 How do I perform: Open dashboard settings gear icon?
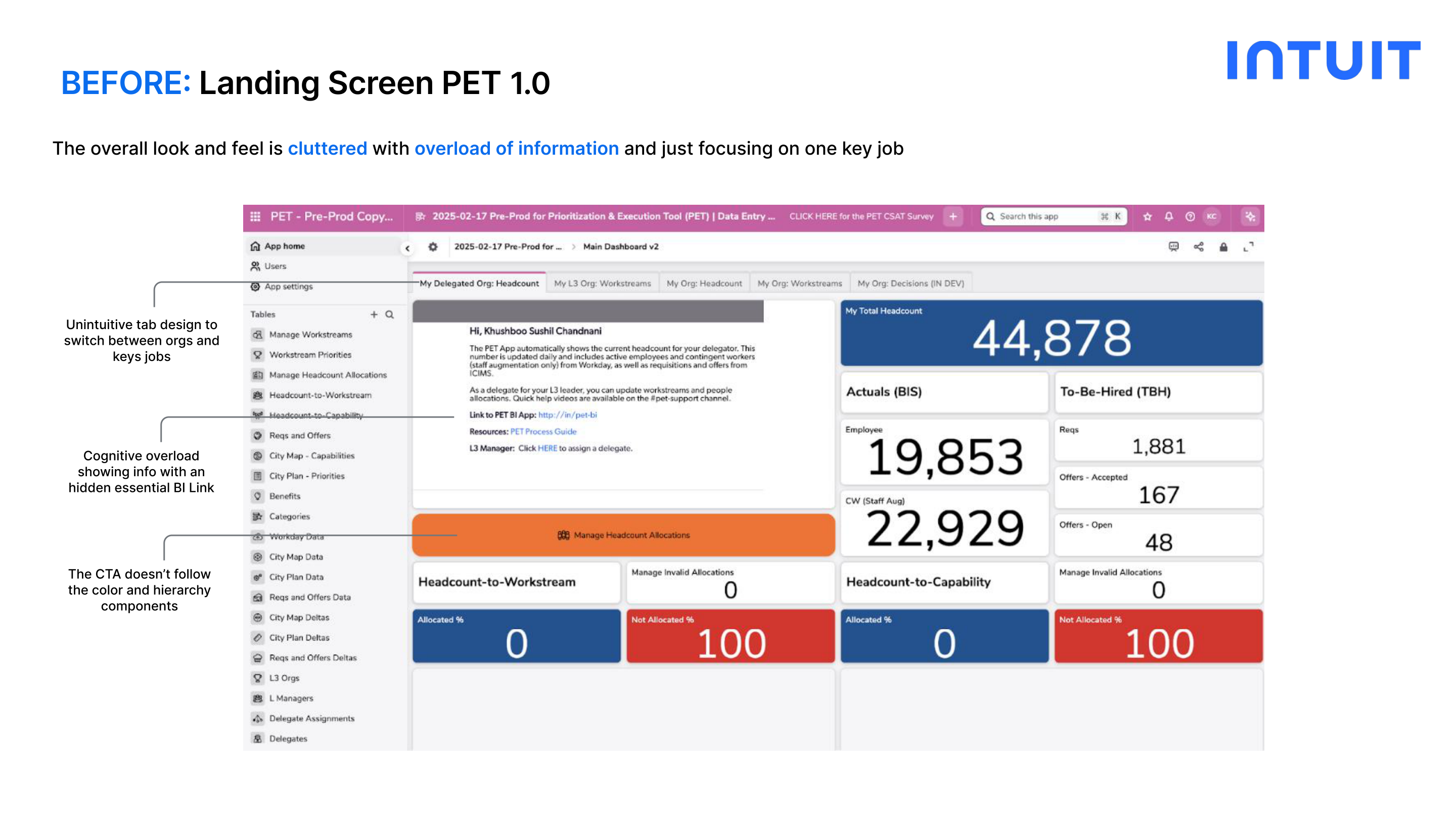point(433,247)
